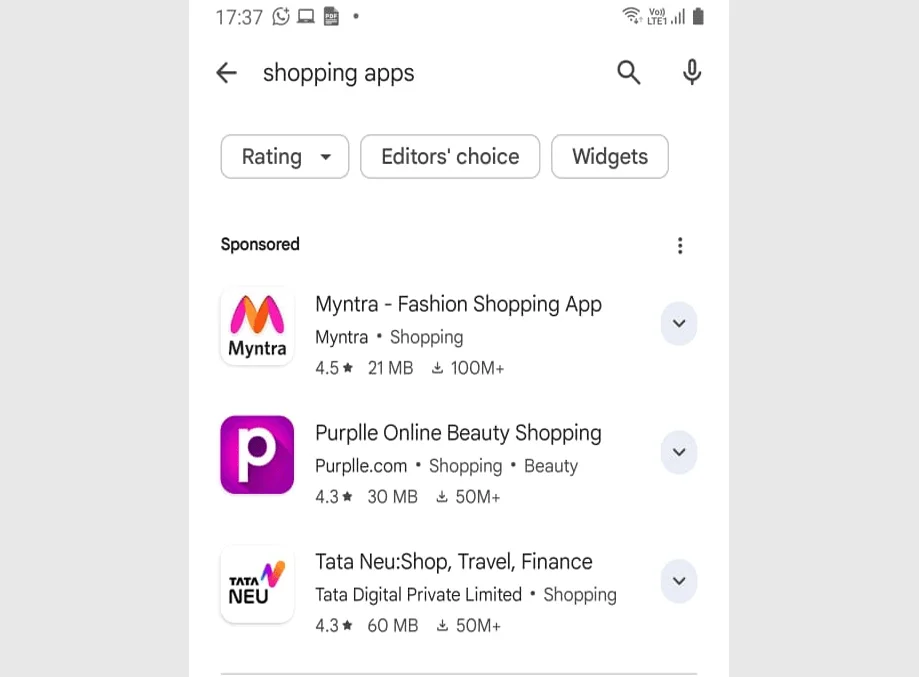Screen dimensions: 919x677
Task: Select the Tata Neu app icon
Action: click(257, 584)
